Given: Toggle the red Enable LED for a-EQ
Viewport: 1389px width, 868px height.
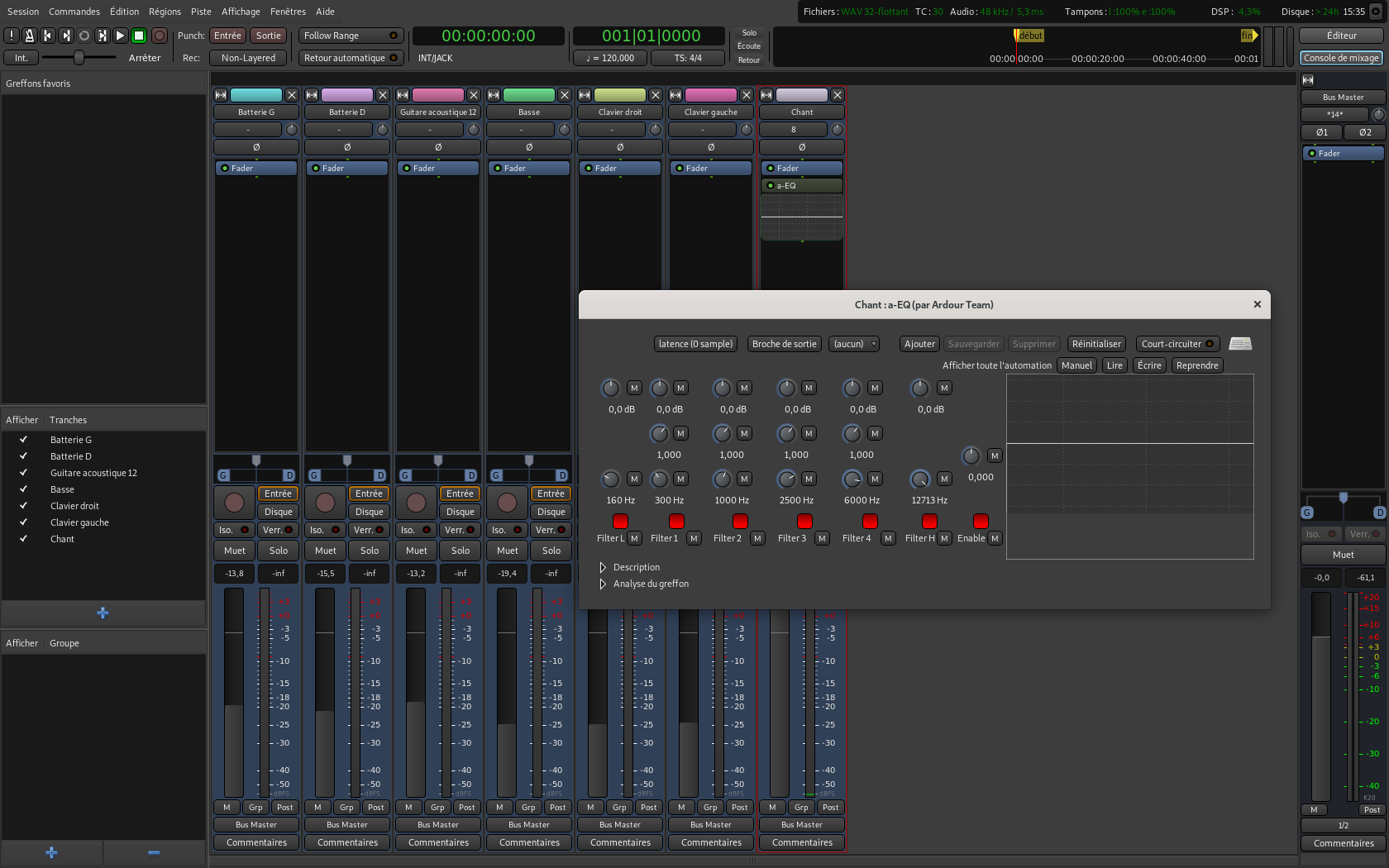Looking at the screenshot, I should (x=981, y=521).
